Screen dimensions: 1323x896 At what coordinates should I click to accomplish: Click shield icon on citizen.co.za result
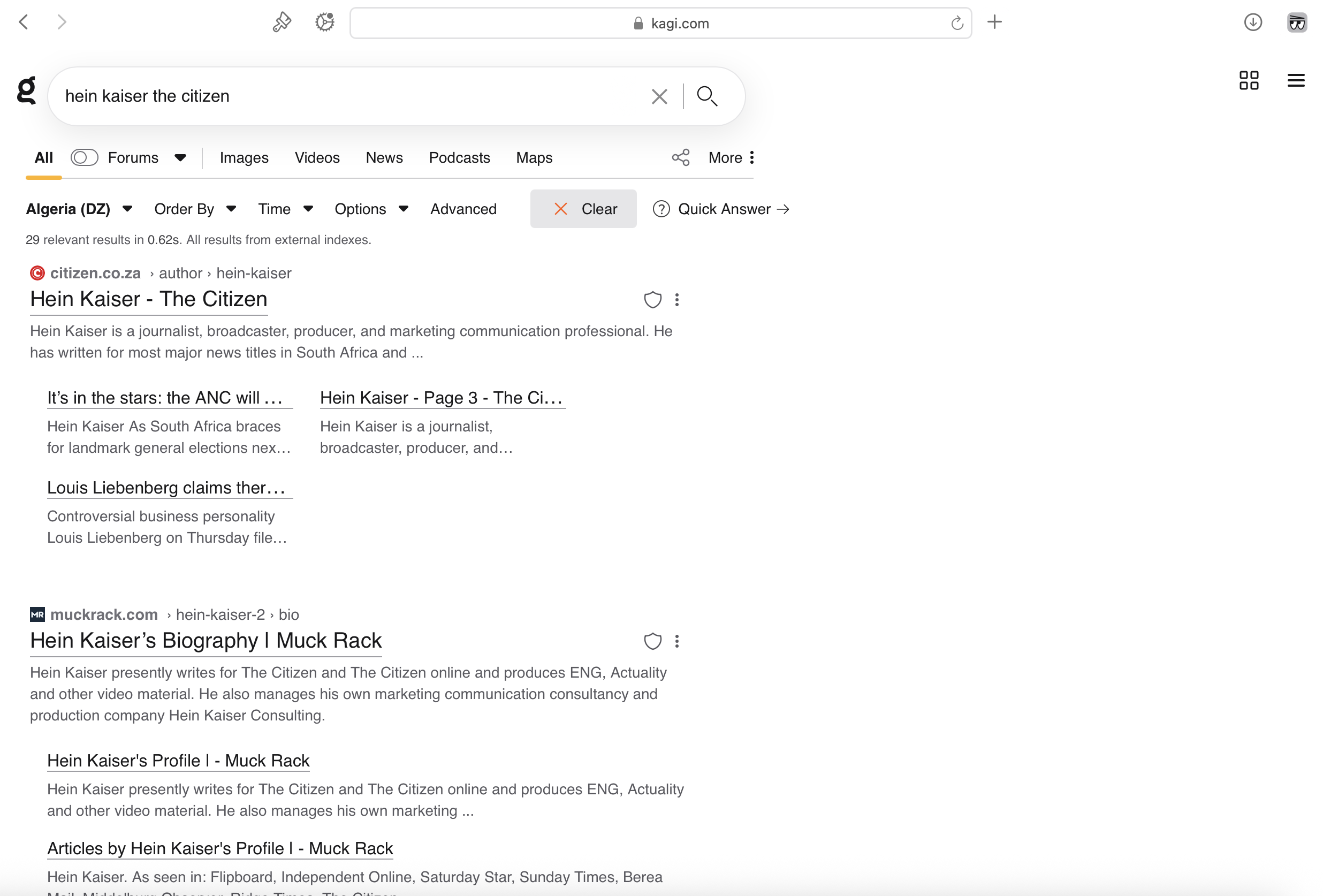click(652, 300)
